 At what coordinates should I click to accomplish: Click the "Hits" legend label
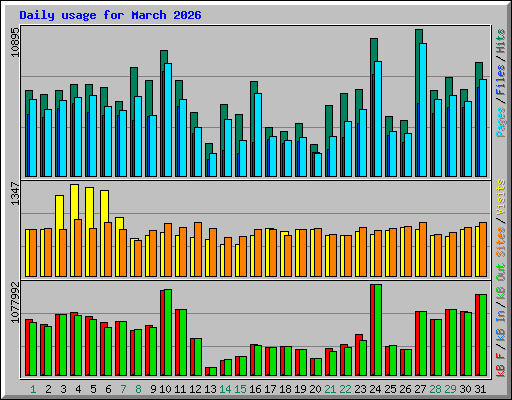tap(501, 41)
